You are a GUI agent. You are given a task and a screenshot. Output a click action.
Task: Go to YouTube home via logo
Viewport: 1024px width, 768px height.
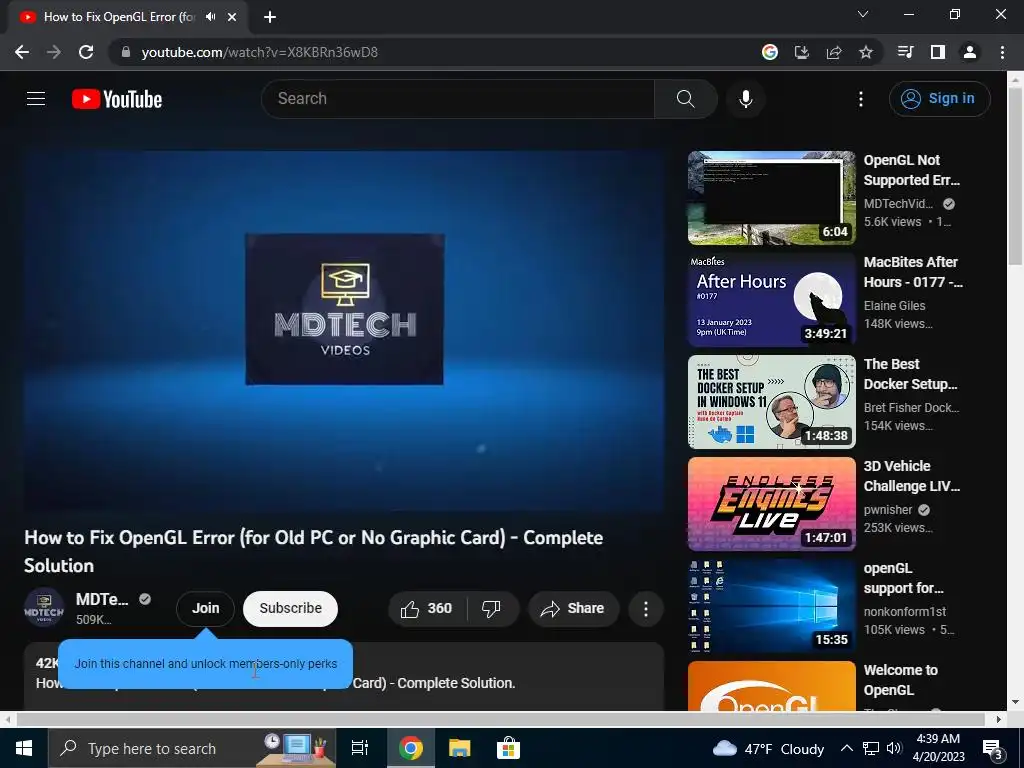point(117,99)
